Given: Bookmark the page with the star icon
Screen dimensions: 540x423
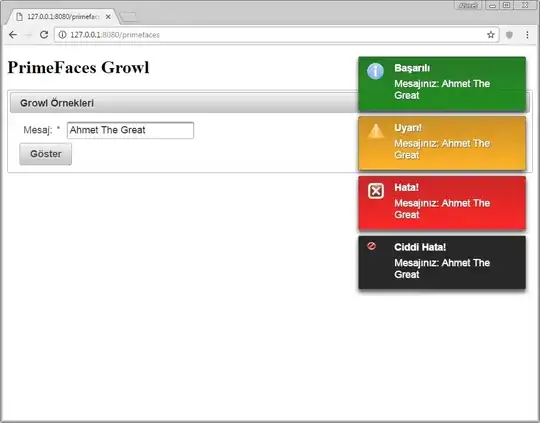Looking at the screenshot, I should pos(491,35).
